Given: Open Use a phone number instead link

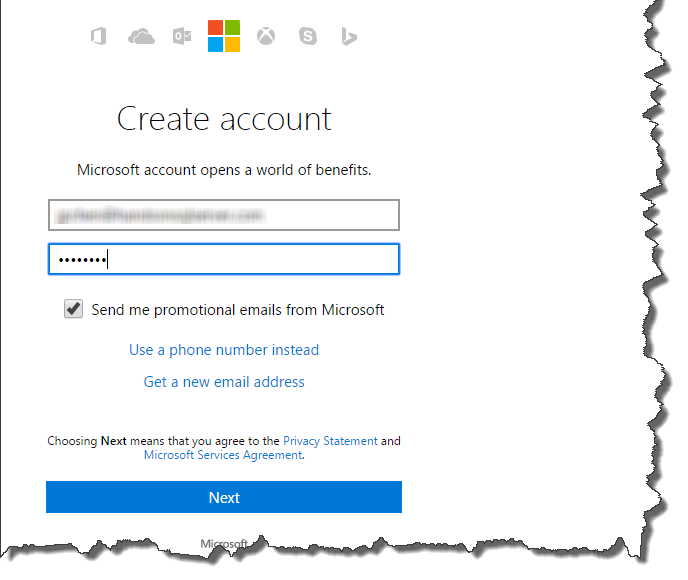Looking at the screenshot, I should pos(224,350).
